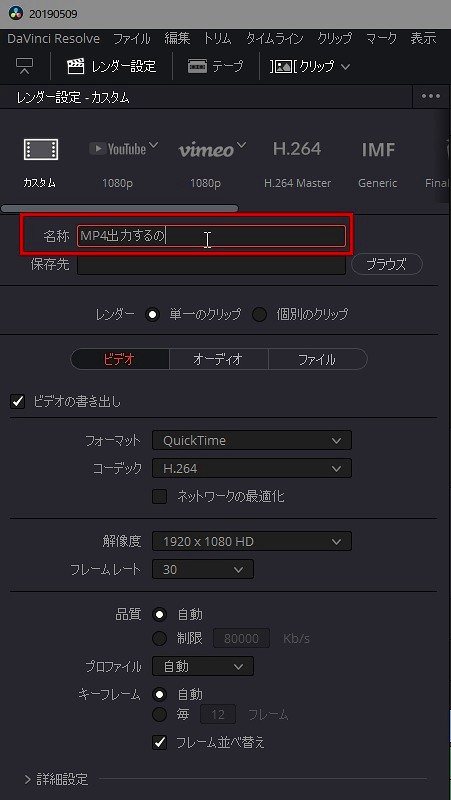This screenshot has width=451, height=800.
Task: Click the ブラウズ button
Action: pos(387,264)
